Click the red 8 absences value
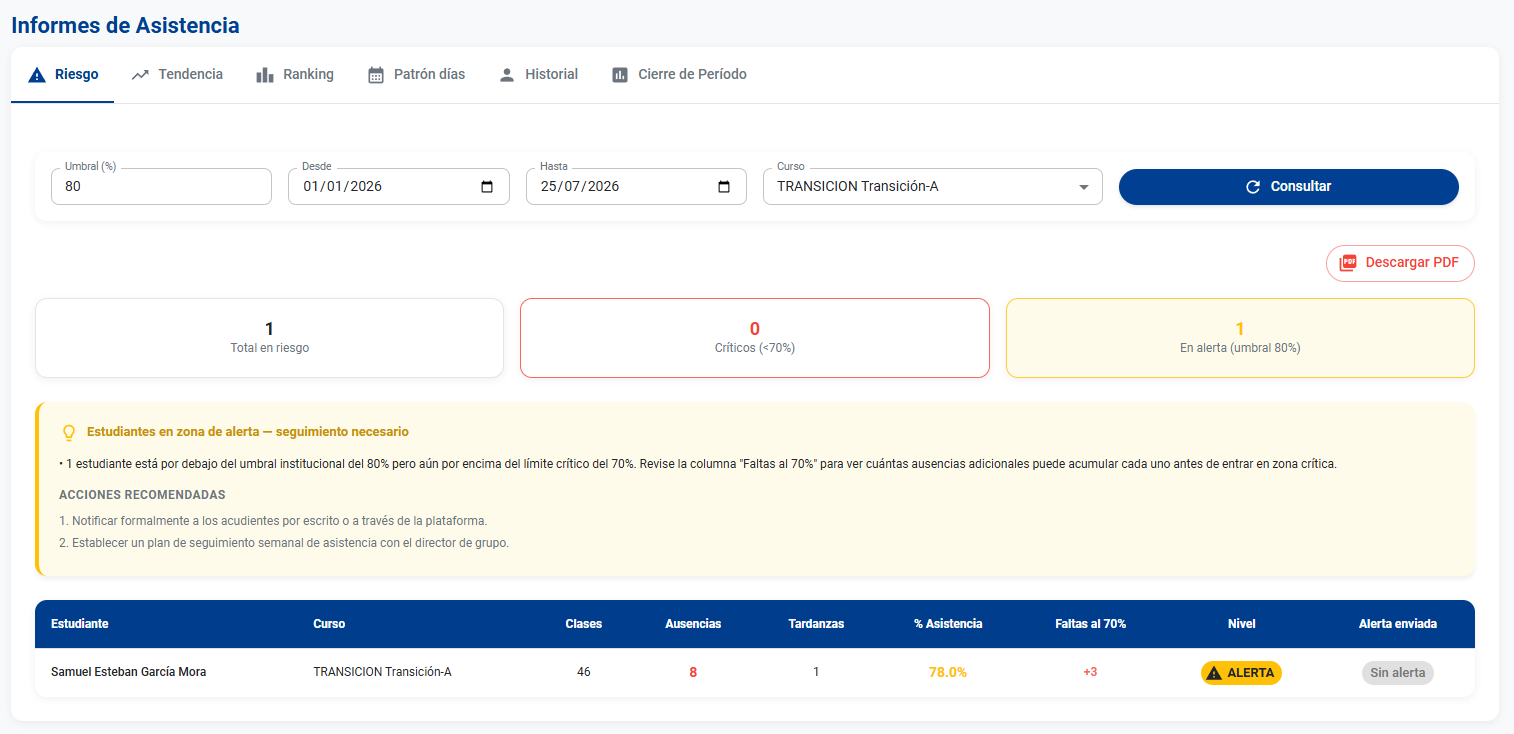The image size is (1514, 734). [693, 672]
